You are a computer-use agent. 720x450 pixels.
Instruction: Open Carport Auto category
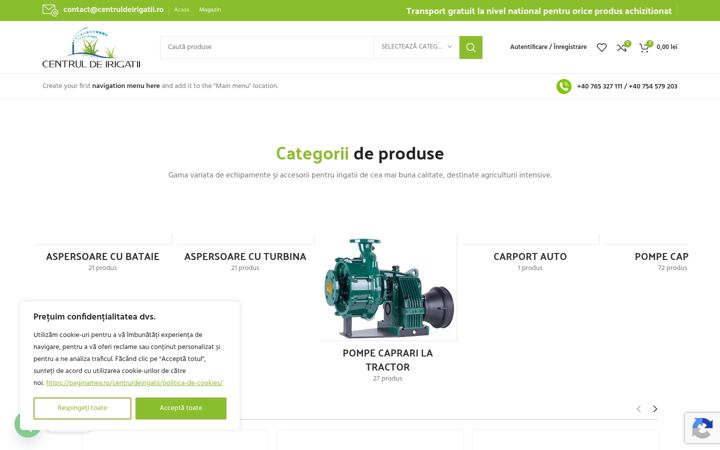point(530,257)
